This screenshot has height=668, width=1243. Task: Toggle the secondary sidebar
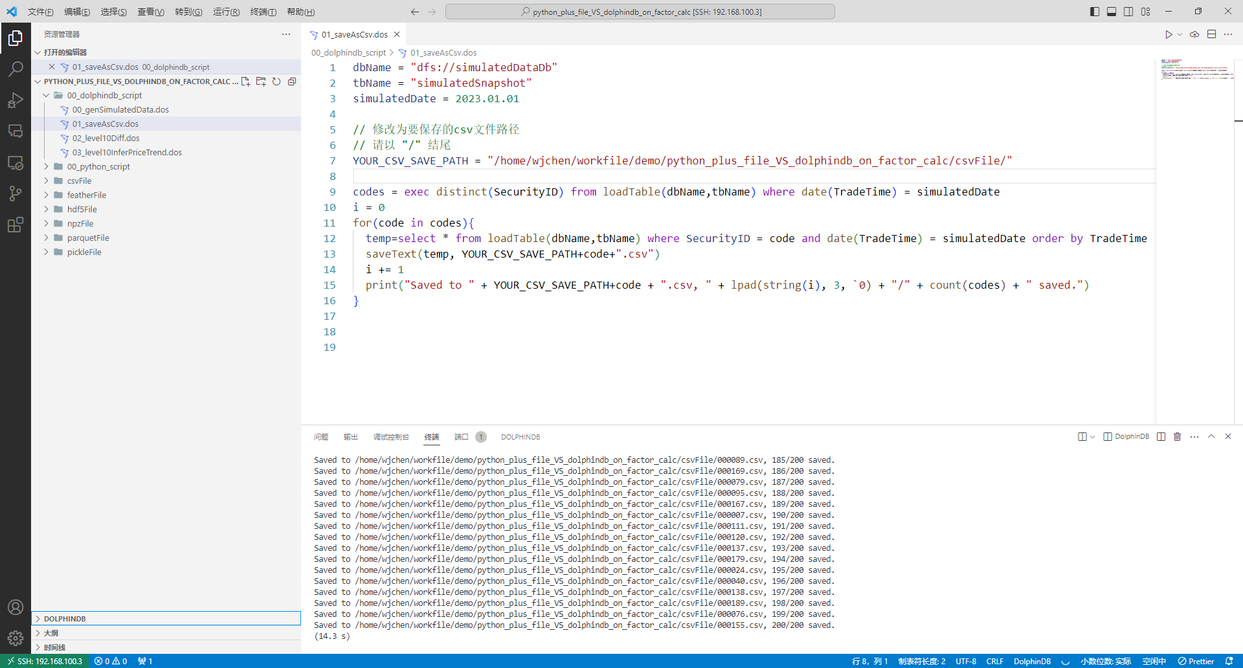(x=1128, y=11)
